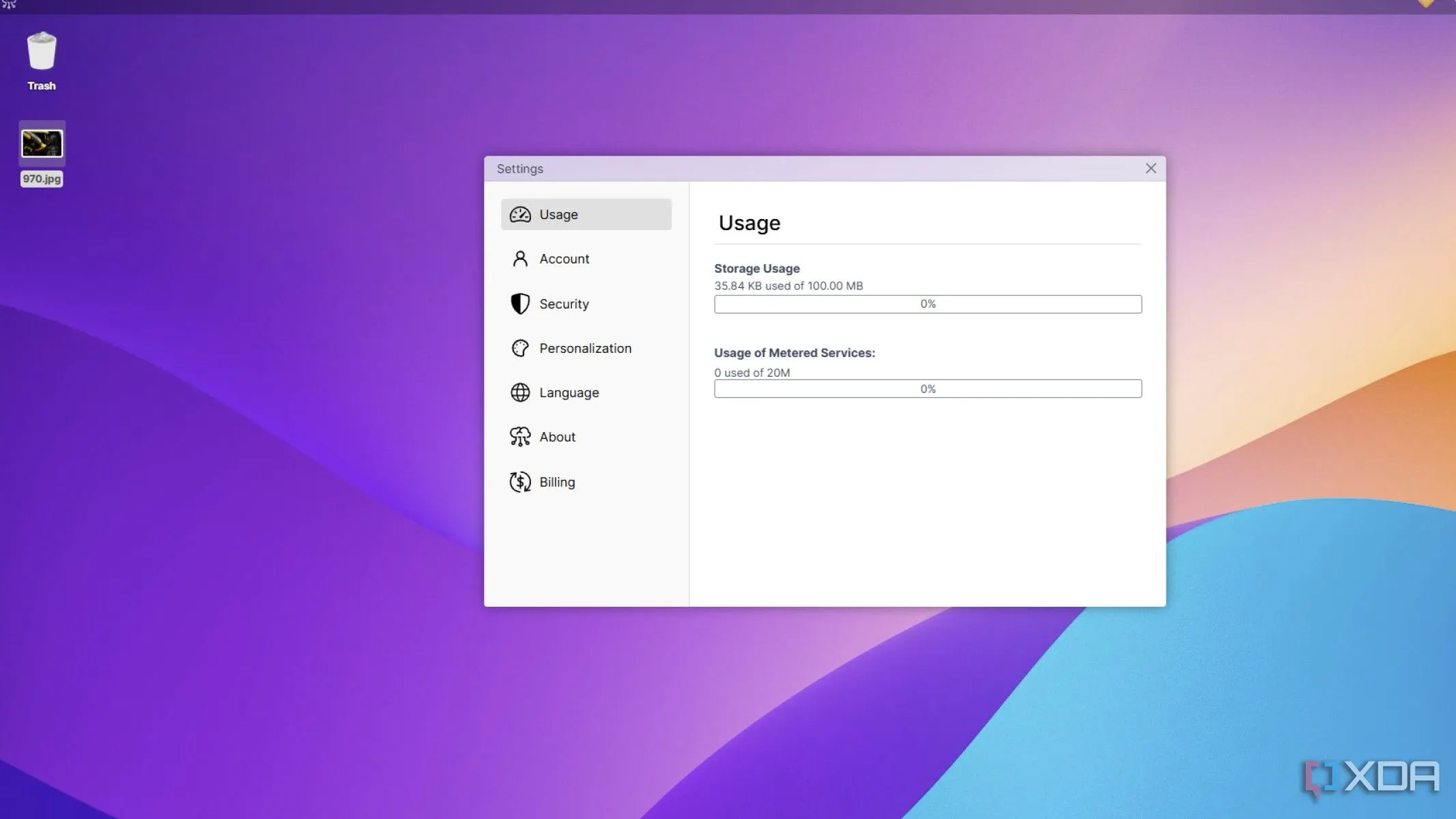Viewport: 1456px width, 819px height.
Task: Select the 970.jpg image thumbnail
Action: click(x=42, y=143)
